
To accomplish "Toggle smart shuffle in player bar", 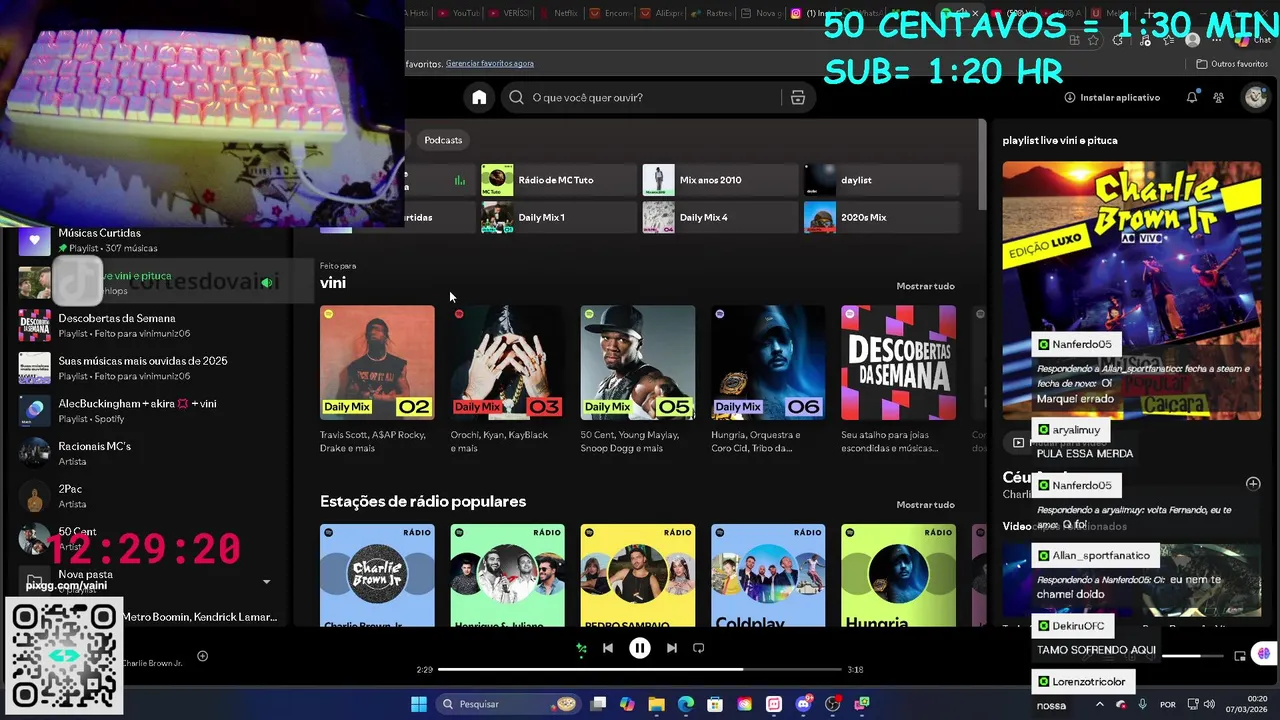I will [581, 648].
